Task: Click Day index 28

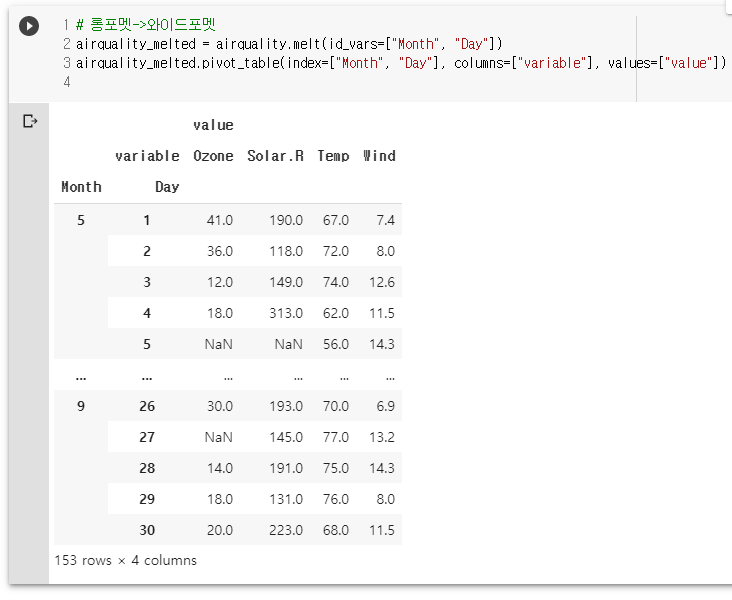Action: (x=147, y=468)
